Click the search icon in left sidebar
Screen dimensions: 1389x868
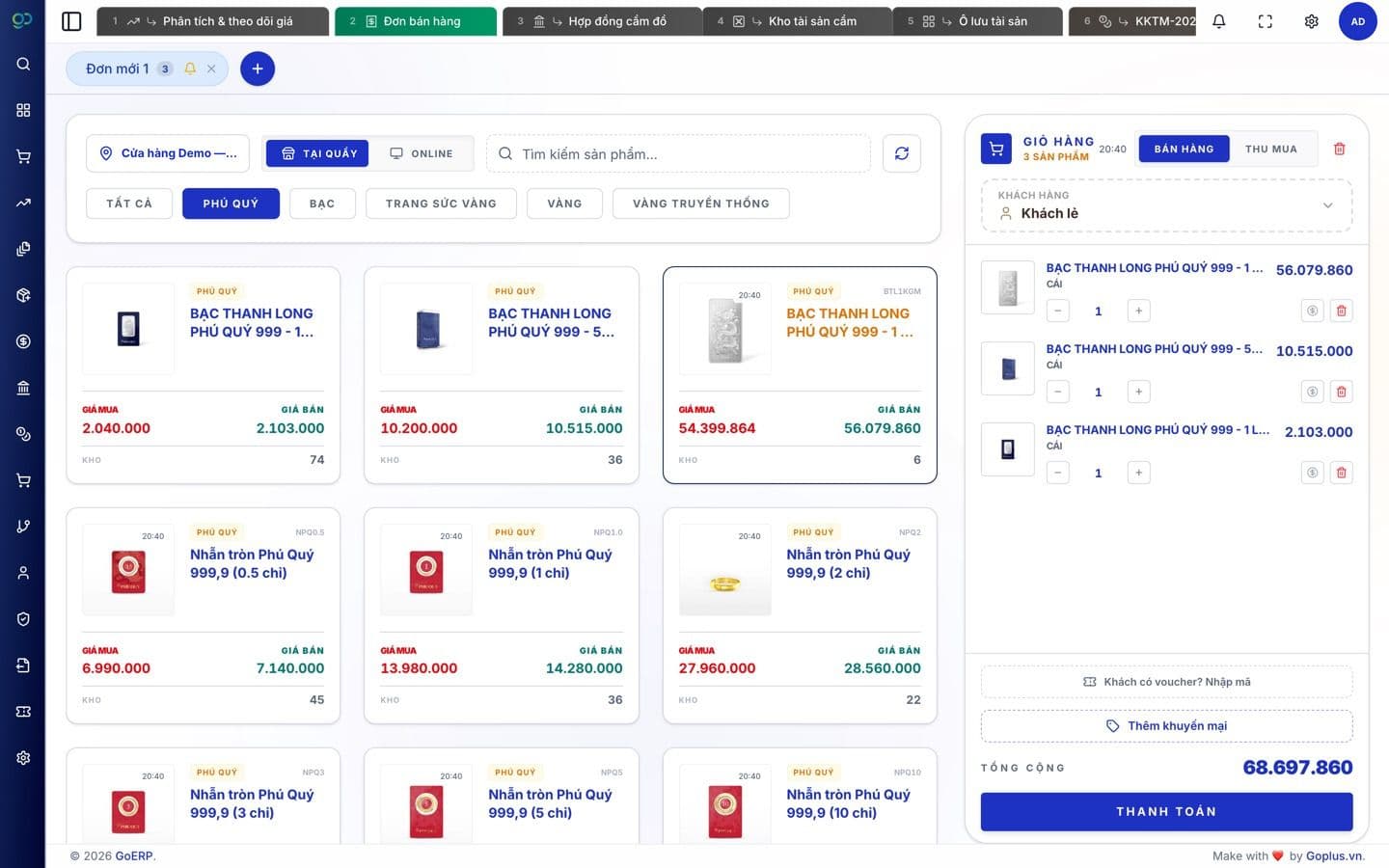pyautogui.click(x=23, y=64)
